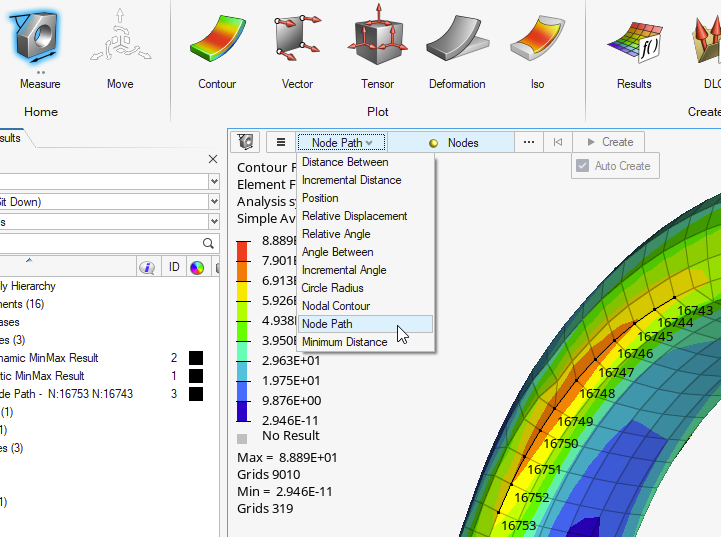Click black swatch for Dynamic MinMax Result

[196, 358]
